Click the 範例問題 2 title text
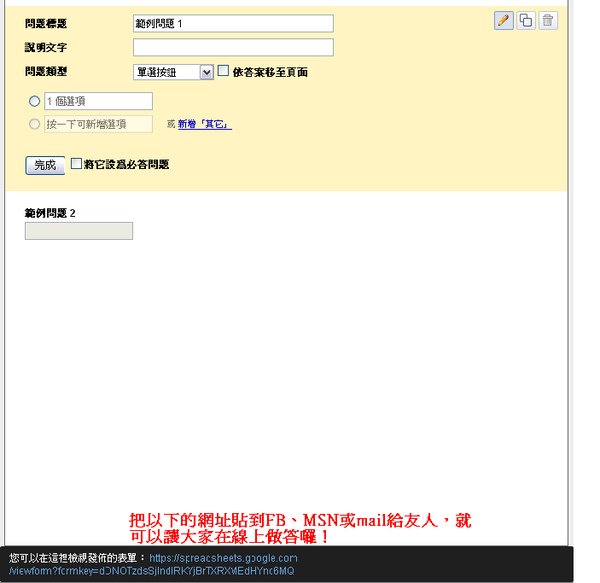 [50, 213]
